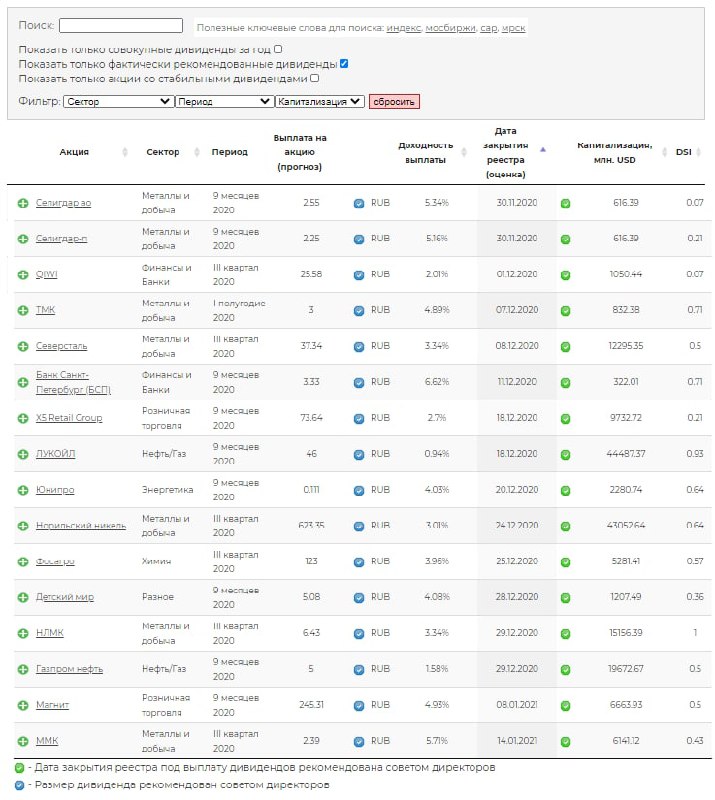The width and height of the screenshot is (715, 800).
Task: Expand the Магнит row plus icon
Action: tap(23, 705)
